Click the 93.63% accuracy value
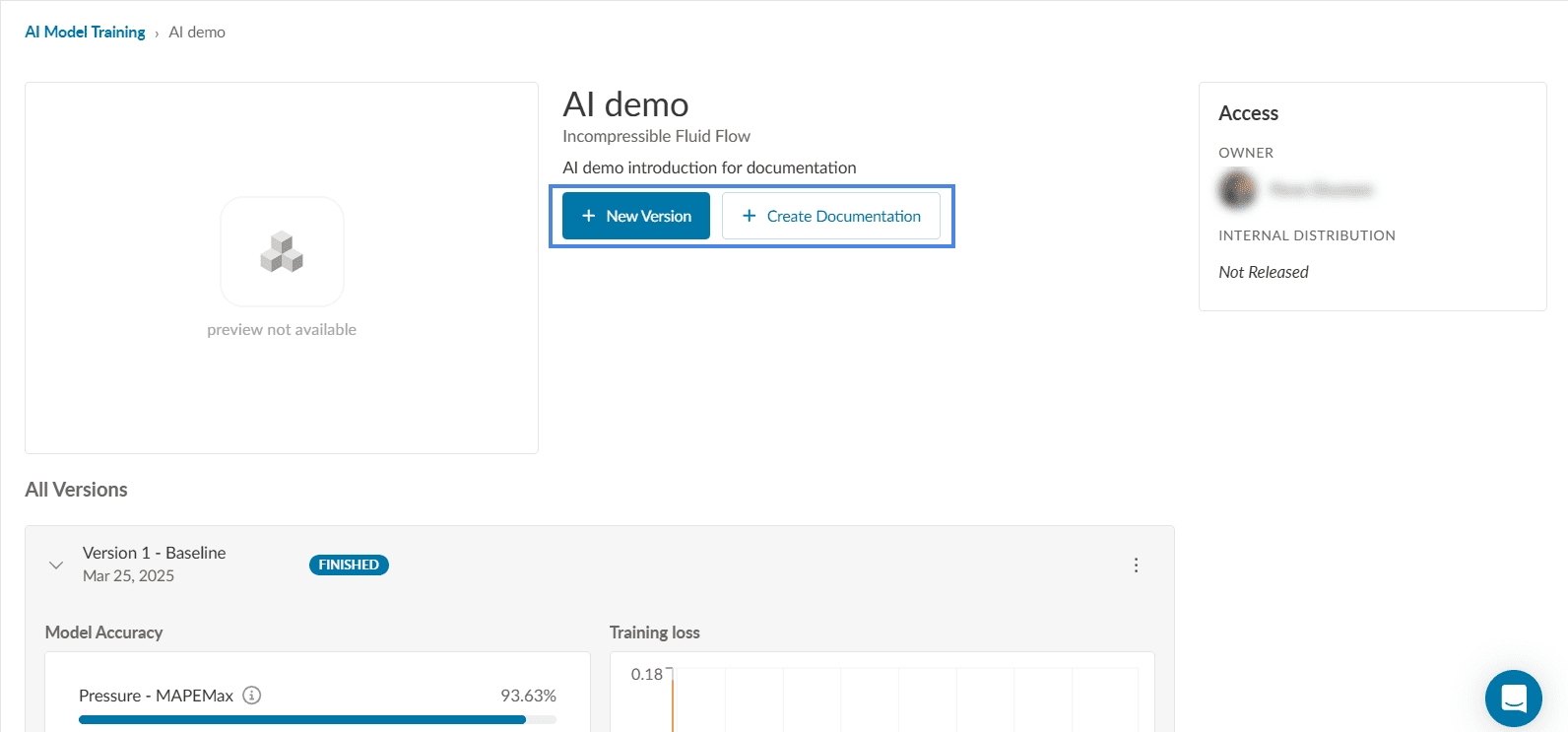1568x732 pixels. [x=528, y=696]
